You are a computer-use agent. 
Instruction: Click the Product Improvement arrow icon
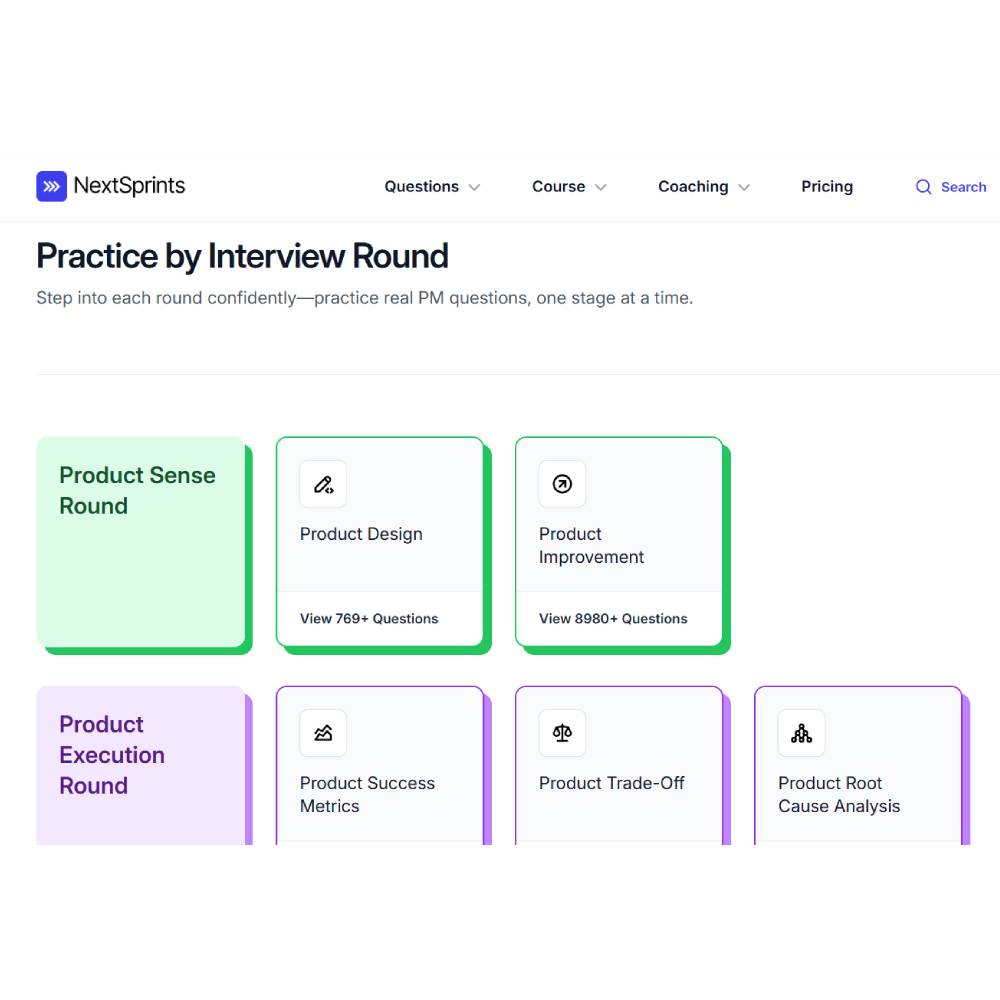click(562, 484)
